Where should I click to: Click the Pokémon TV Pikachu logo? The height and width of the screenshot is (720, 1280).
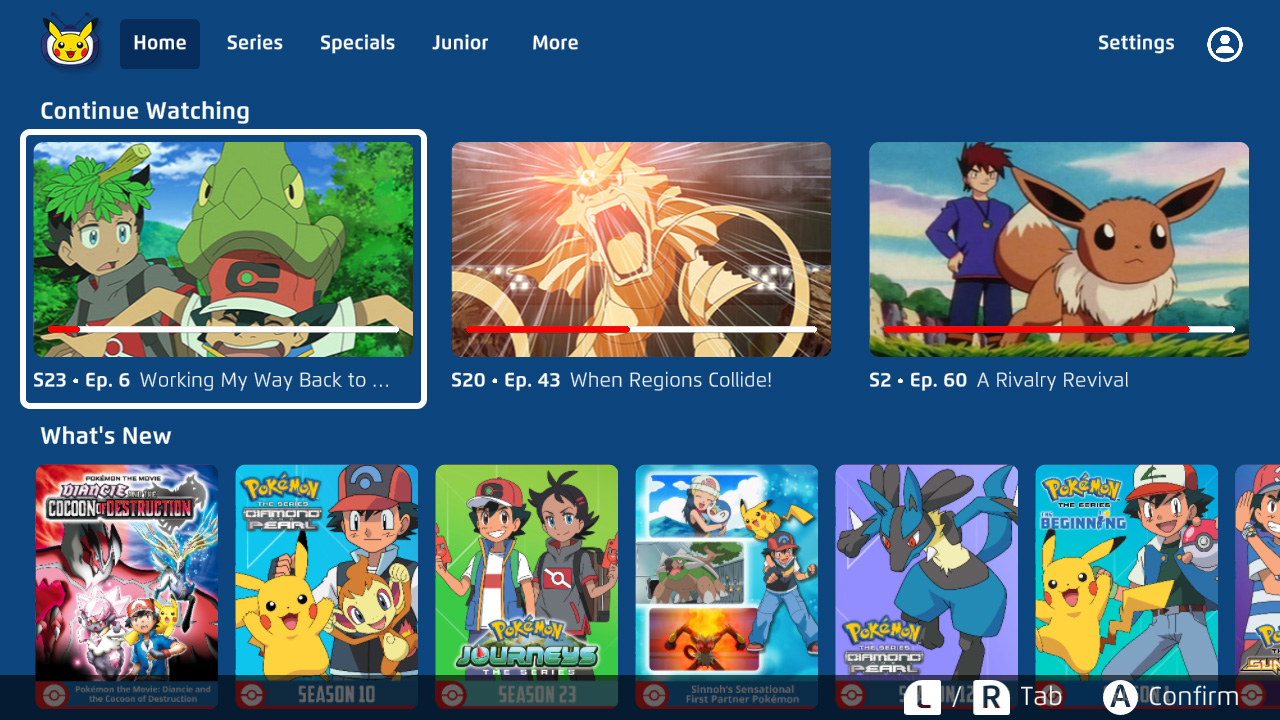[69, 42]
